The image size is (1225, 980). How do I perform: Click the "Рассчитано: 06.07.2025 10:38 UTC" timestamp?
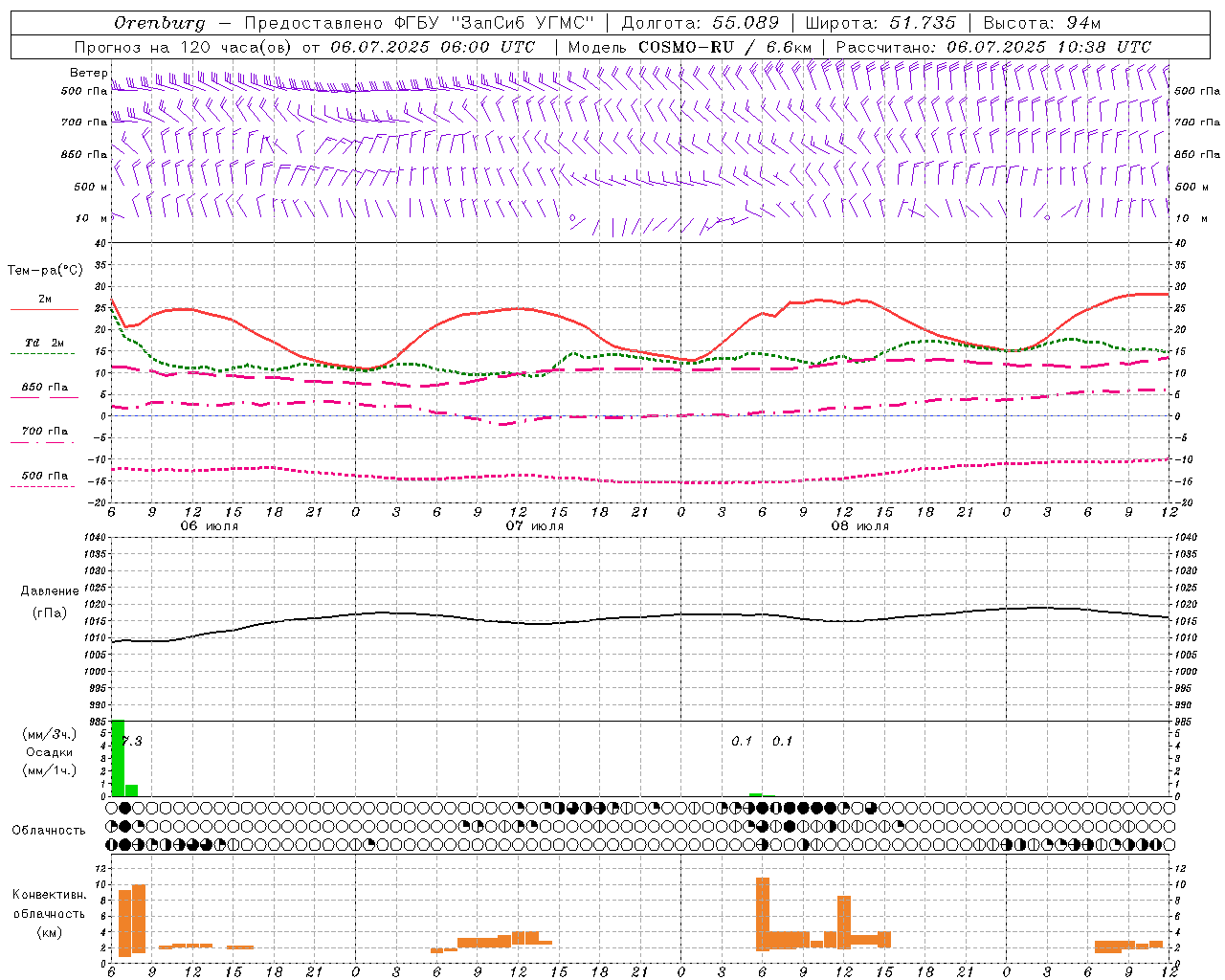[993, 47]
